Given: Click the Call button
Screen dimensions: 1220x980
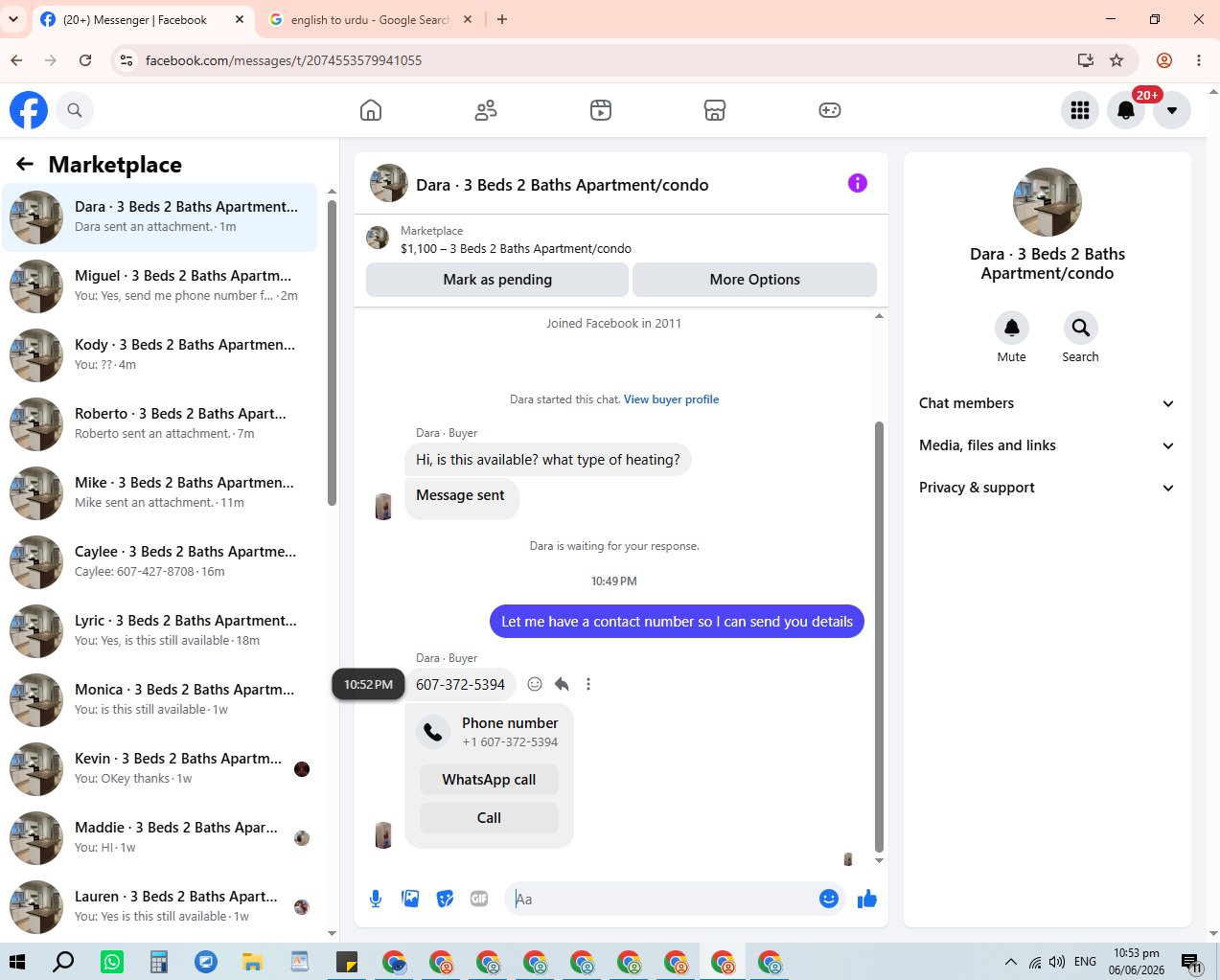Looking at the screenshot, I should (x=489, y=818).
